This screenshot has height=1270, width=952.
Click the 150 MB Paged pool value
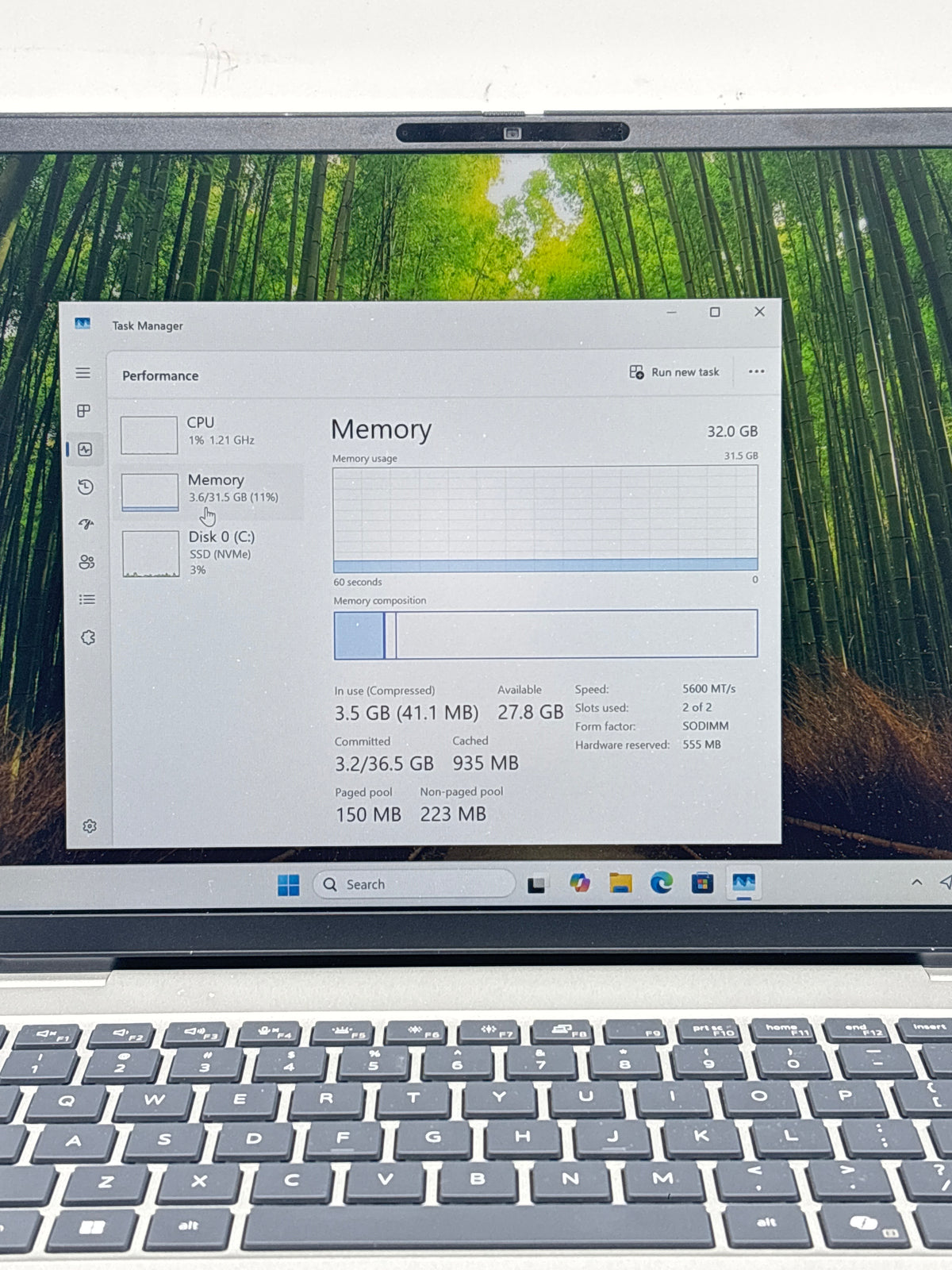click(368, 814)
